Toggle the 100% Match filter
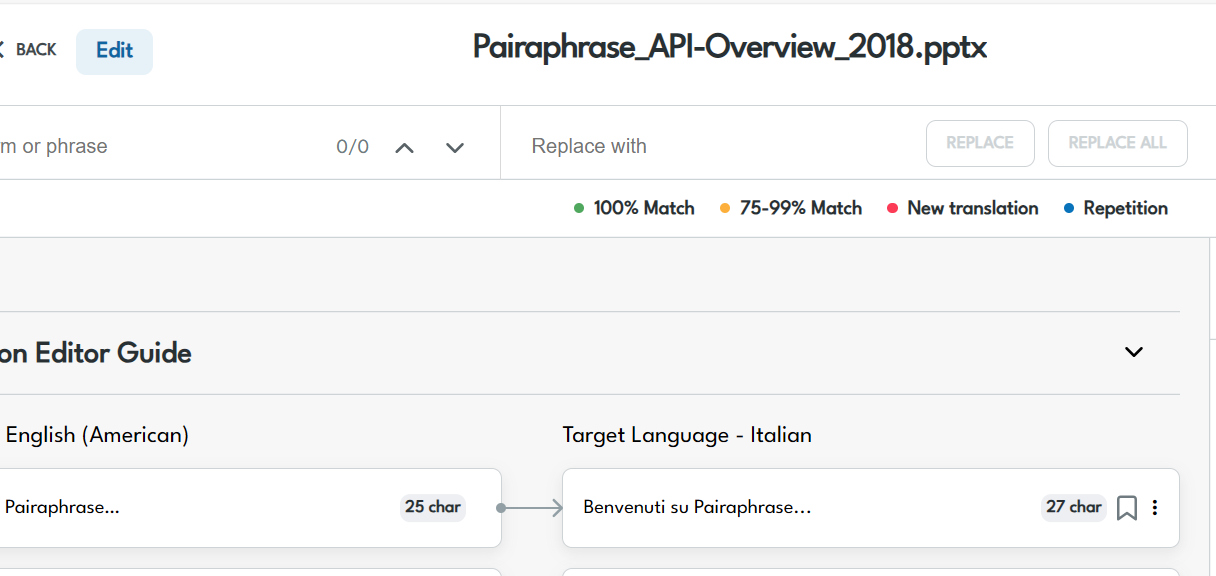1216x576 pixels. (635, 208)
